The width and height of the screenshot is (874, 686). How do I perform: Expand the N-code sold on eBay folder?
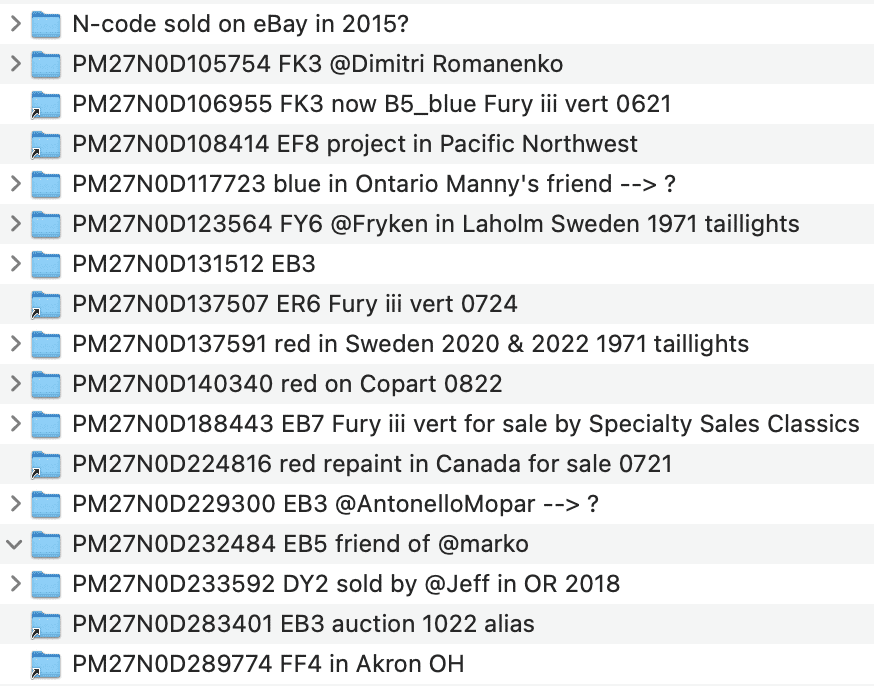(15, 24)
